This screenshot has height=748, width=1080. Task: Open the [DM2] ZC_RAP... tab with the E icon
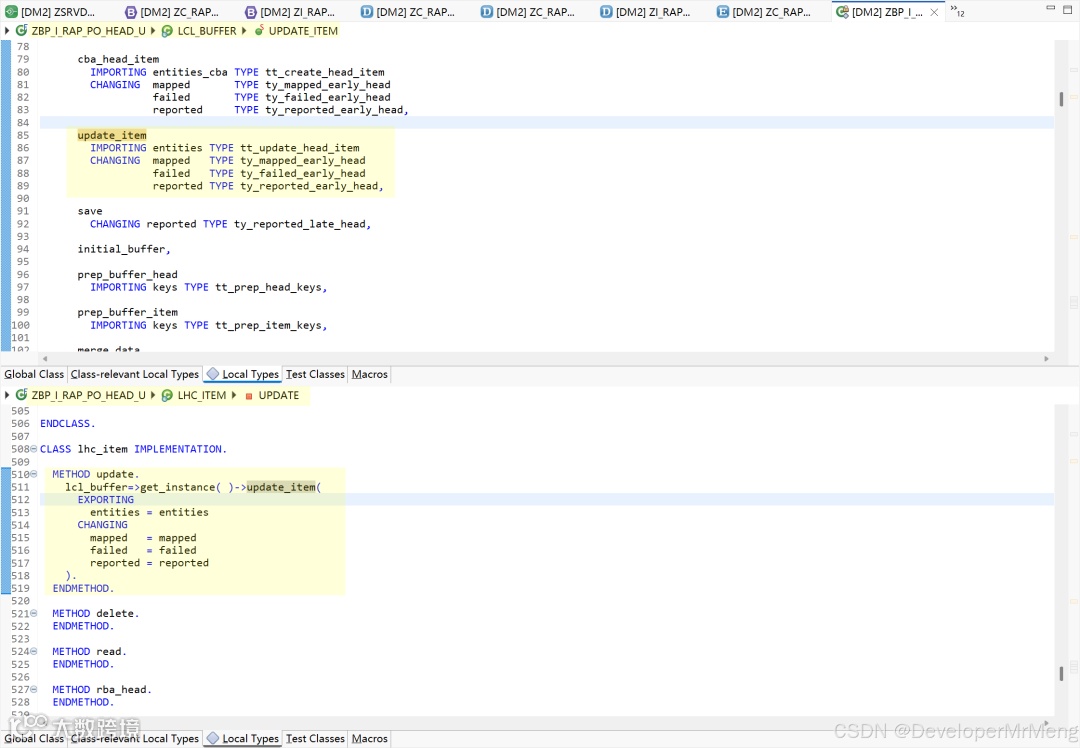764,12
